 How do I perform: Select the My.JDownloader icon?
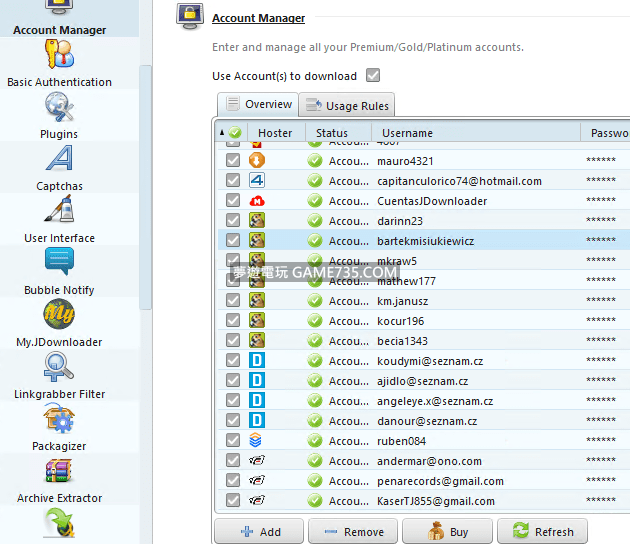tap(59, 315)
